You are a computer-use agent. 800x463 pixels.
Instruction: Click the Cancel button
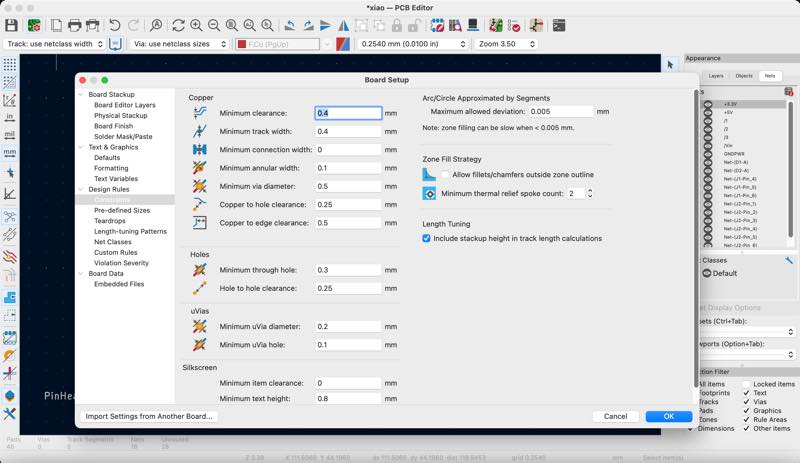click(615, 417)
